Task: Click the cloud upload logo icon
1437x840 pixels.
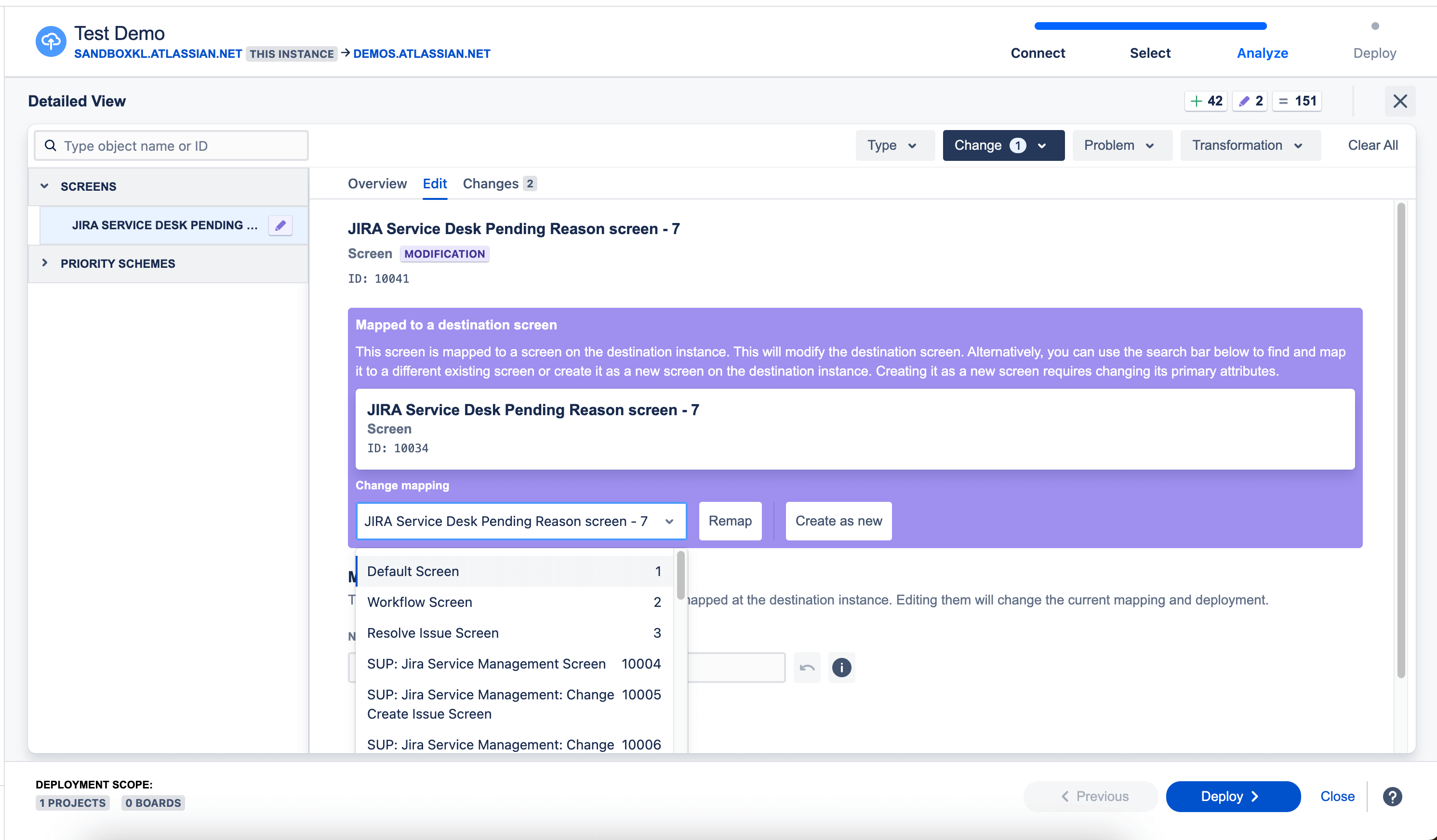Action: [51, 42]
